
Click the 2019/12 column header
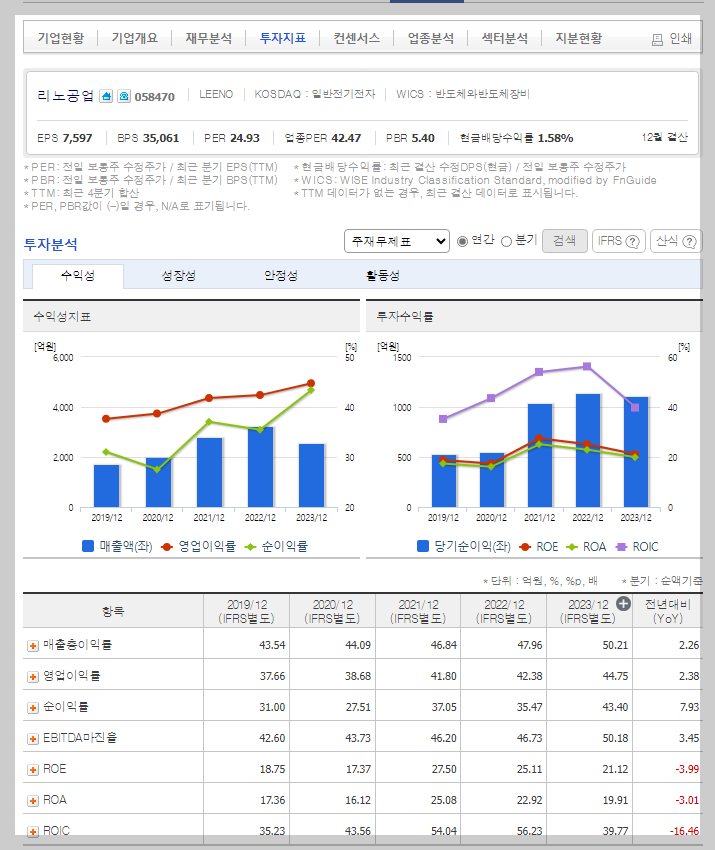(x=247, y=611)
